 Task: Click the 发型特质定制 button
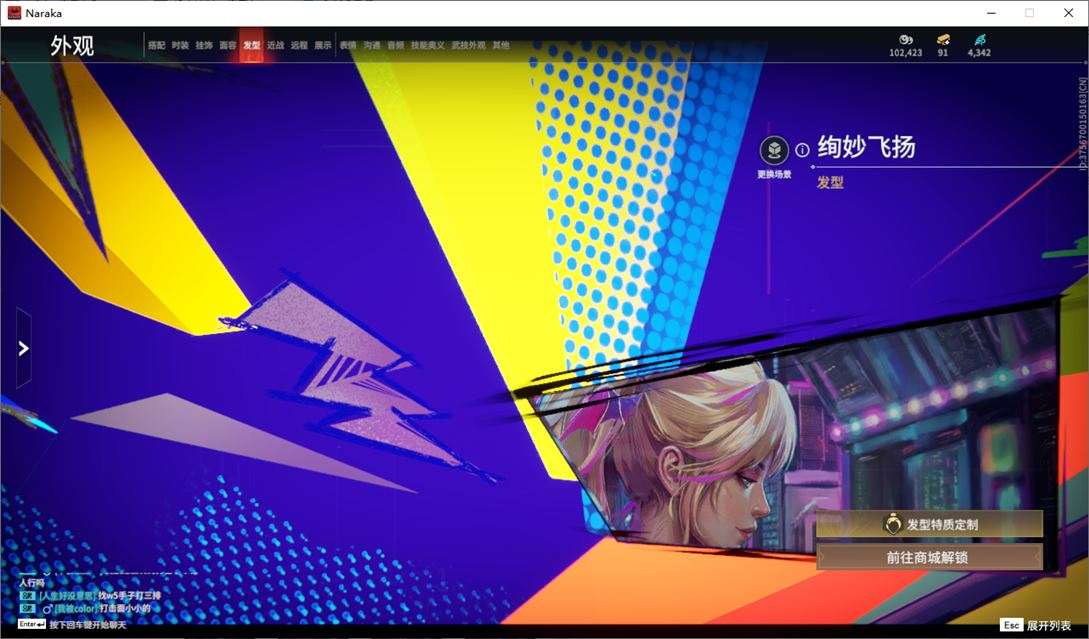click(929, 524)
